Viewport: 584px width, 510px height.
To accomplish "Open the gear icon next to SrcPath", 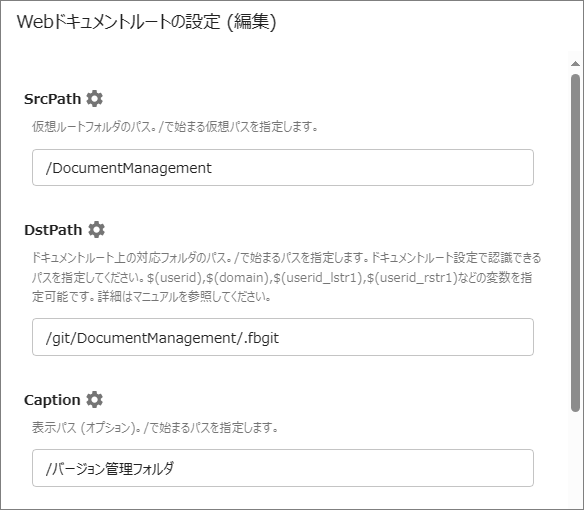I will point(95,99).
